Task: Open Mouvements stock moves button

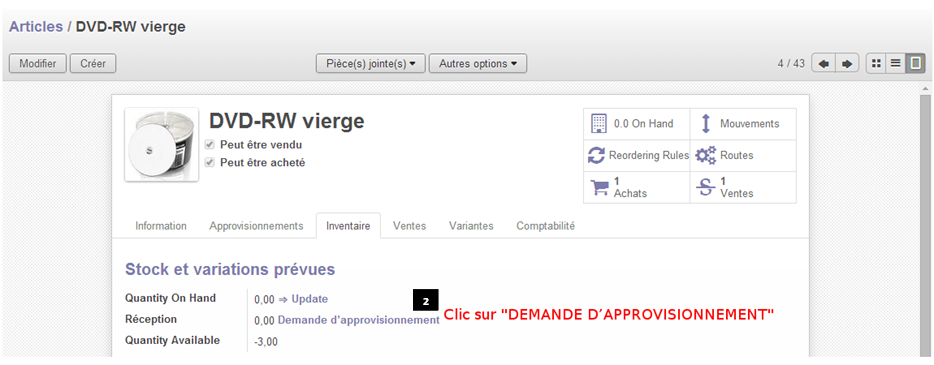Action: (x=743, y=124)
